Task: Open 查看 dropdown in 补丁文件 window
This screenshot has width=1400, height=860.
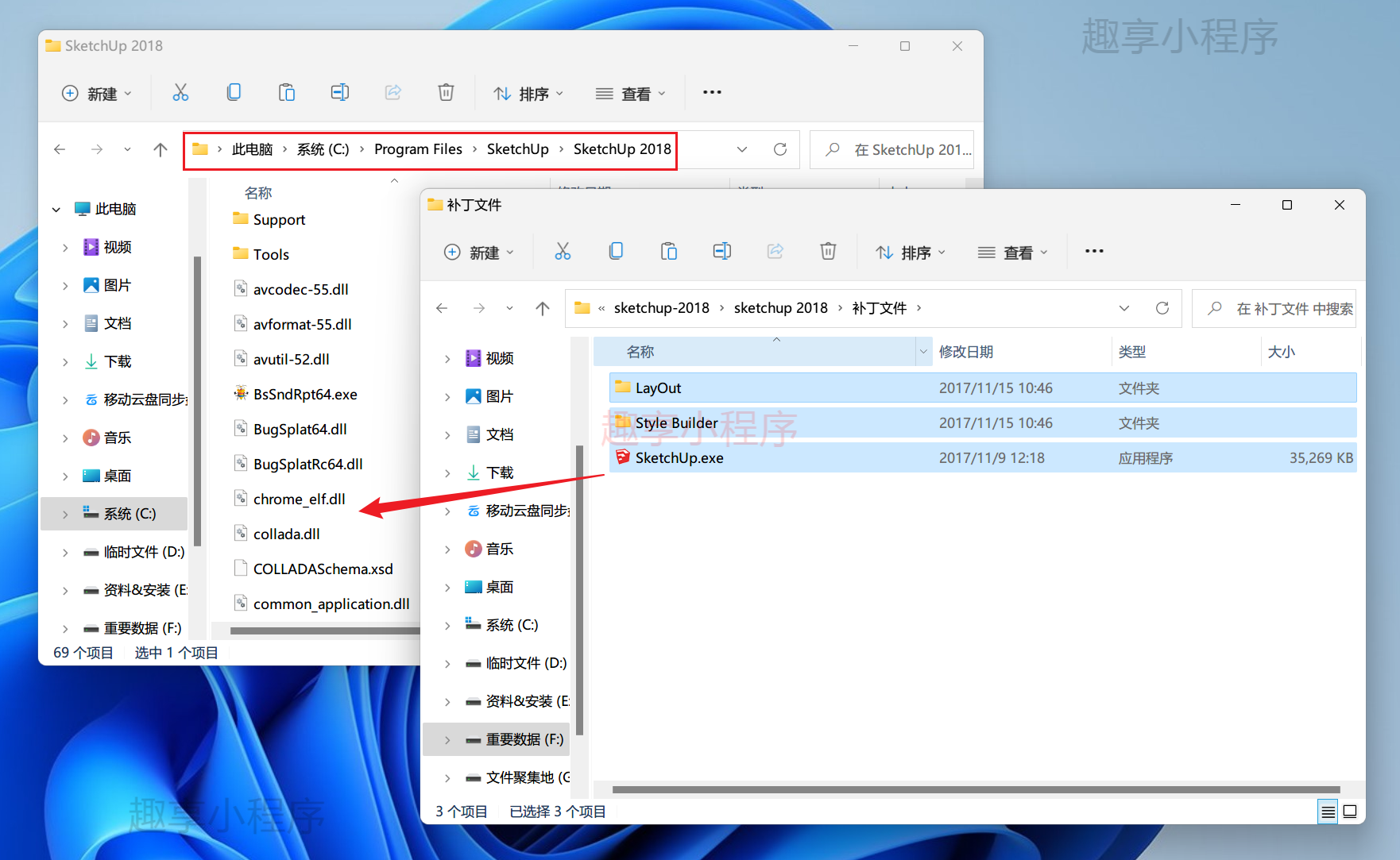Action: click(1013, 253)
